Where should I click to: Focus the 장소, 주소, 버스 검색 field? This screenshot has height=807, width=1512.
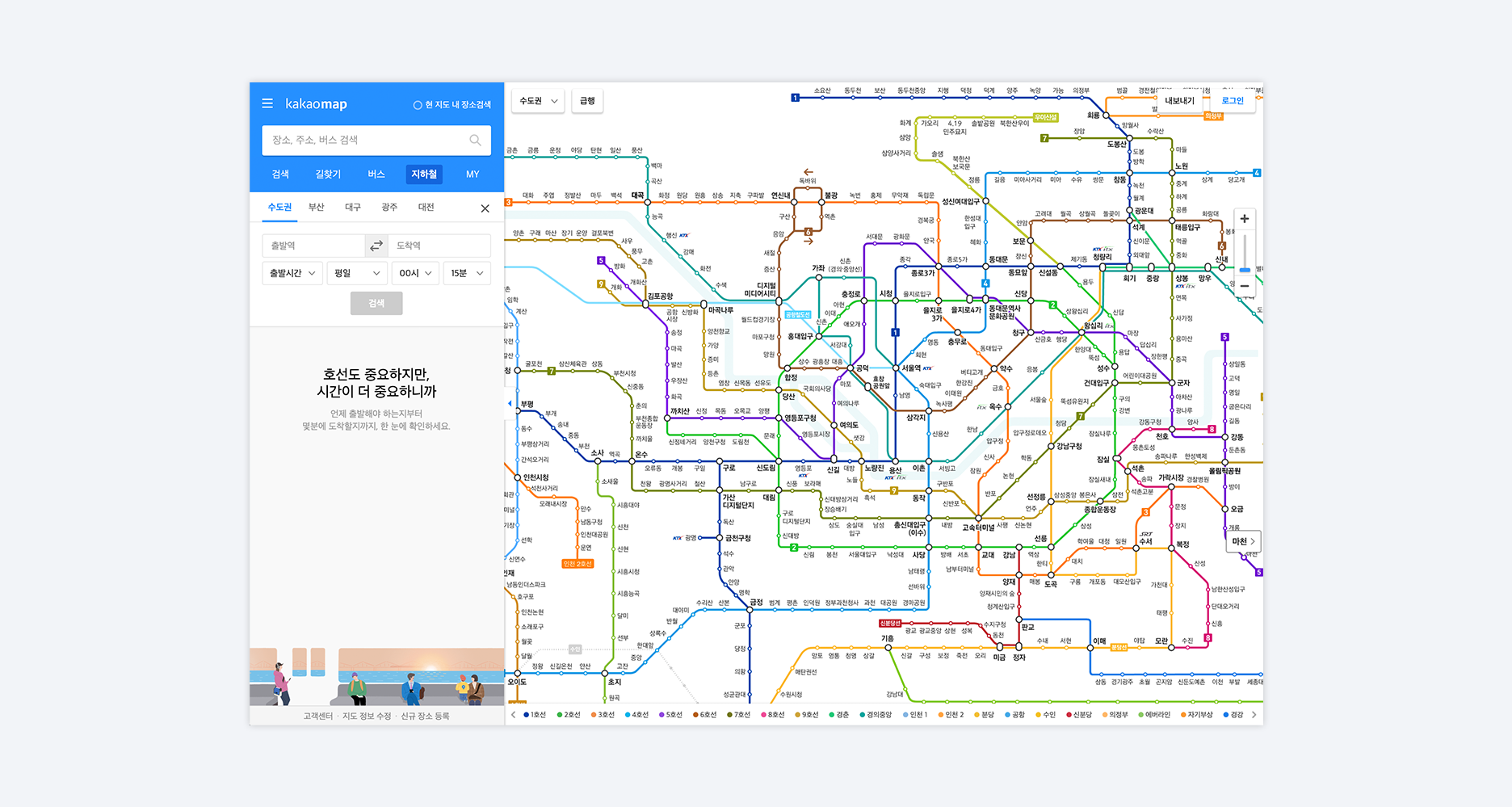[x=376, y=140]
